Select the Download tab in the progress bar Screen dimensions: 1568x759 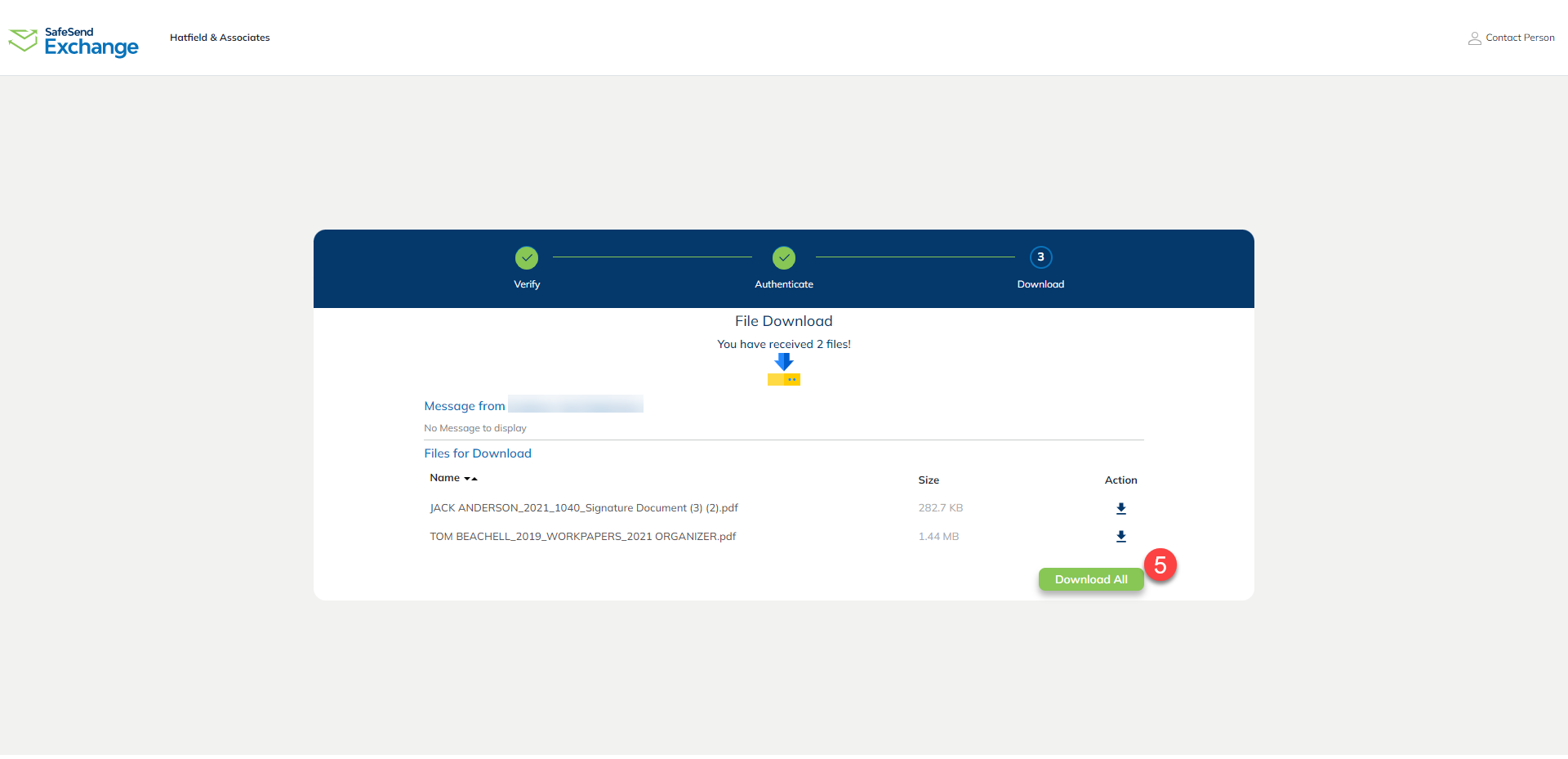1040,284
